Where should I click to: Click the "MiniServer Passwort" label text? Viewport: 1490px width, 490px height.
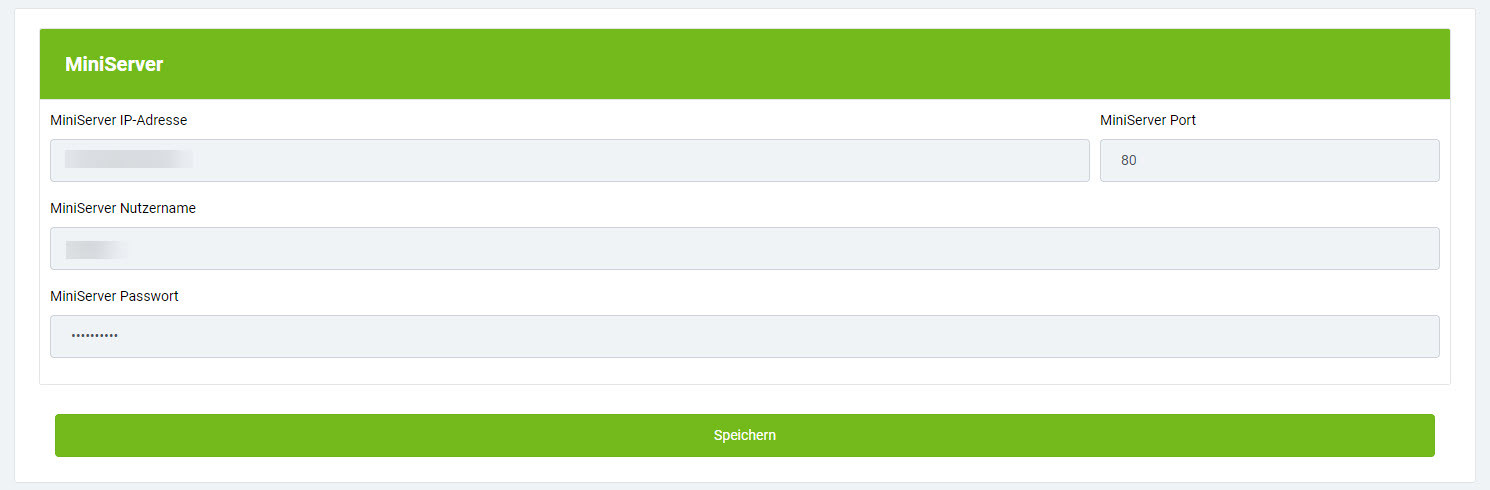pyautogui.click(x=114, y=296)
